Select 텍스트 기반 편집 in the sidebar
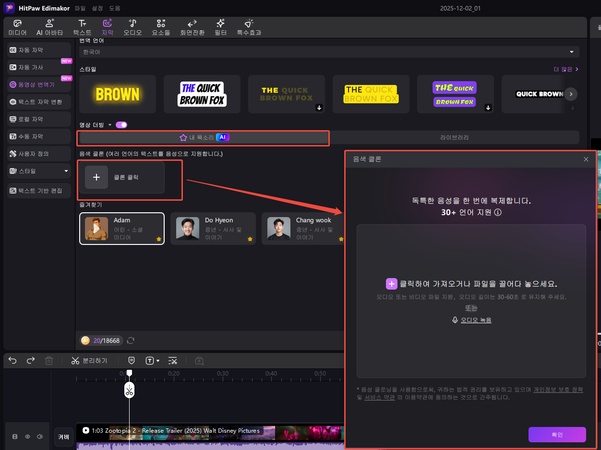 coord(39,191)
